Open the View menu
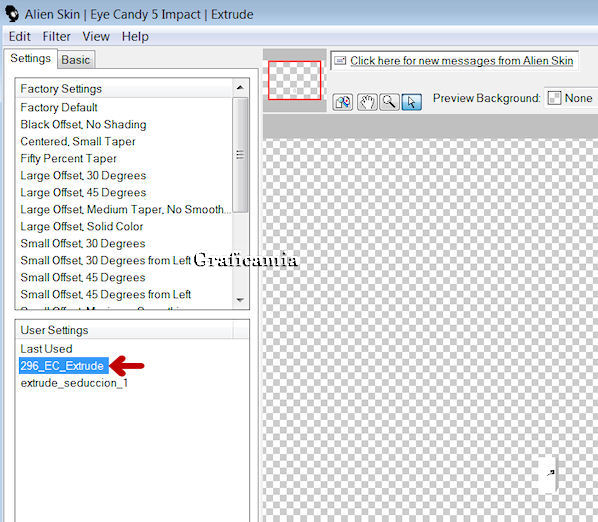Viewport: 598px width, 522px height. point(96,37)
